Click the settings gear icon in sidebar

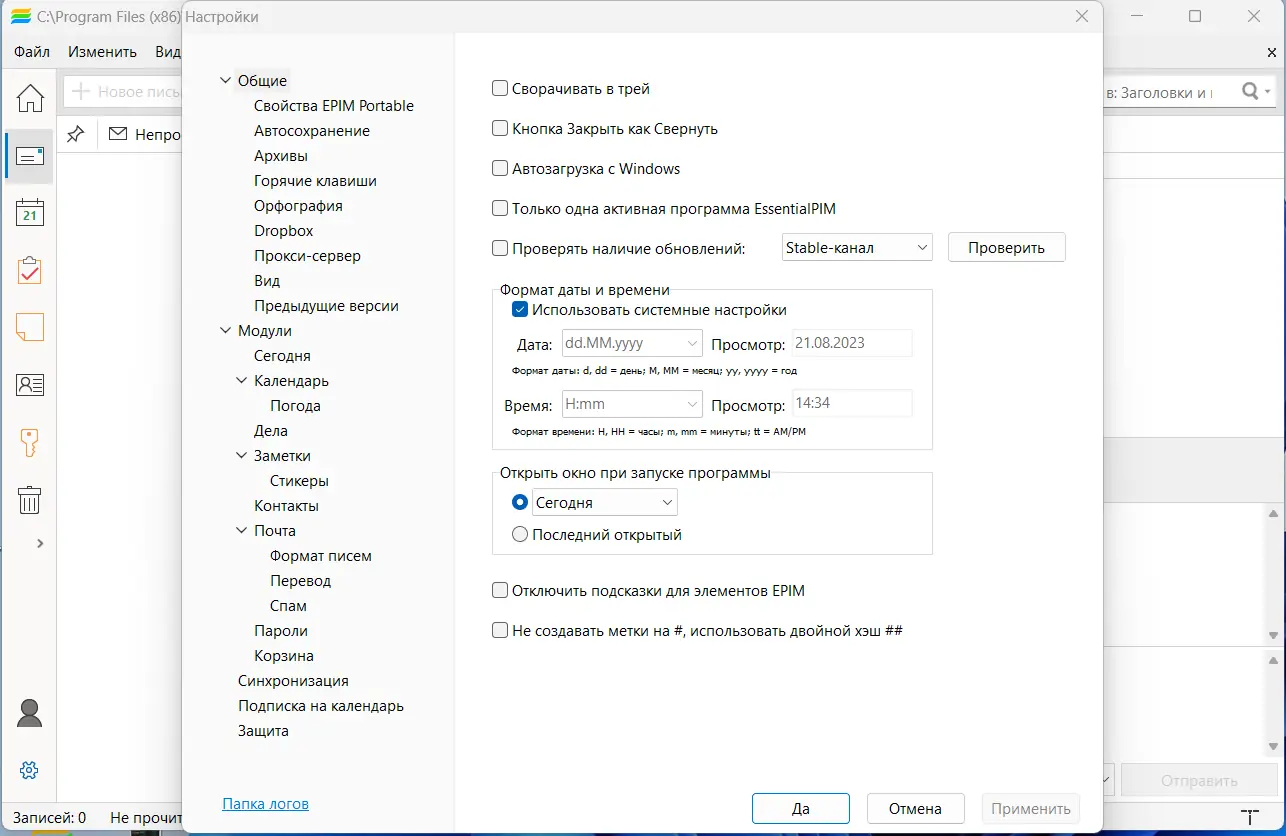(x=29, y=770)
